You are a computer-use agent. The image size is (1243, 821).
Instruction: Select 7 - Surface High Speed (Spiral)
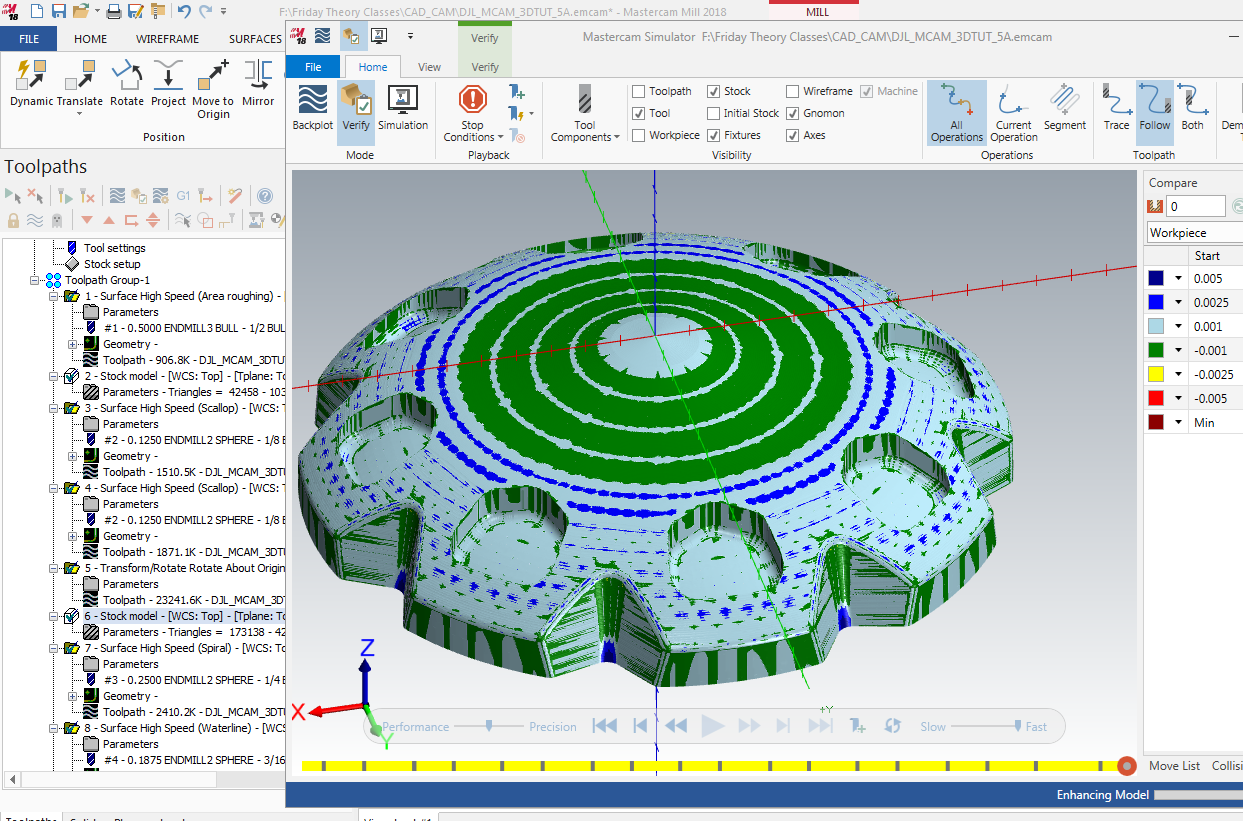pyautogui.click(x=185, y=648)
